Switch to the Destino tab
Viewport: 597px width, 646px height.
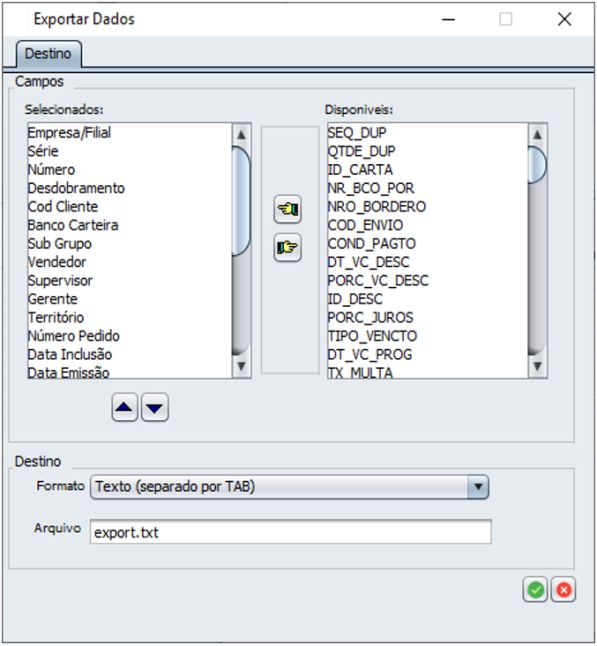(x=48, y=54)
